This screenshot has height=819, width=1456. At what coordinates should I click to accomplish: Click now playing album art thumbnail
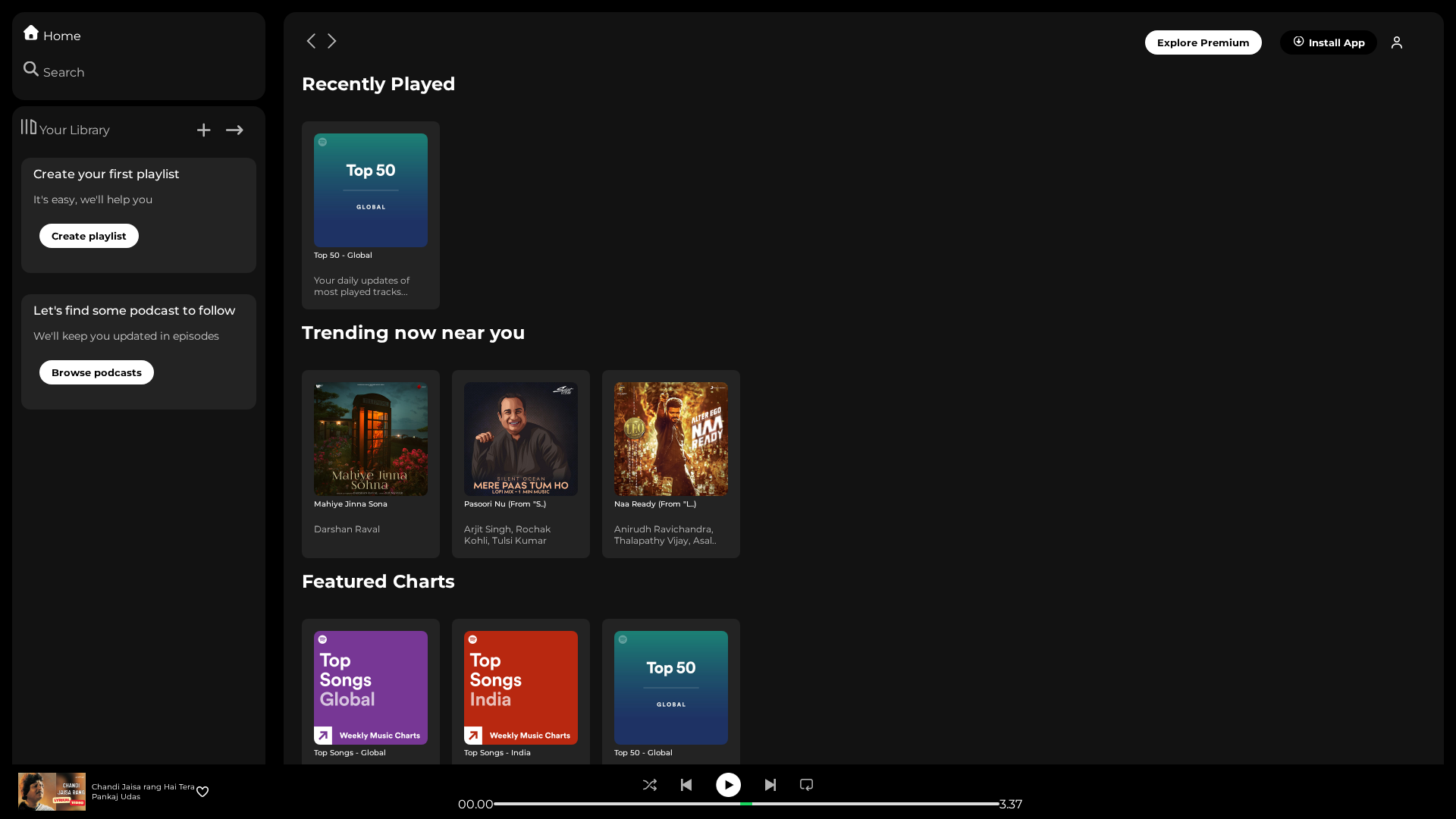pos(52,792)
